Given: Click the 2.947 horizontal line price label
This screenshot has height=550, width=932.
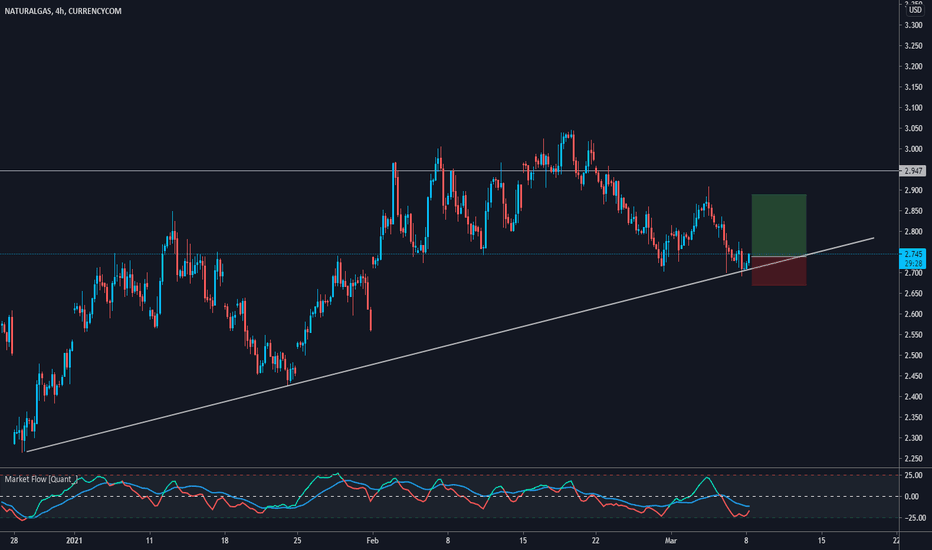Looking at the screenshot, I should pos(913,171).
